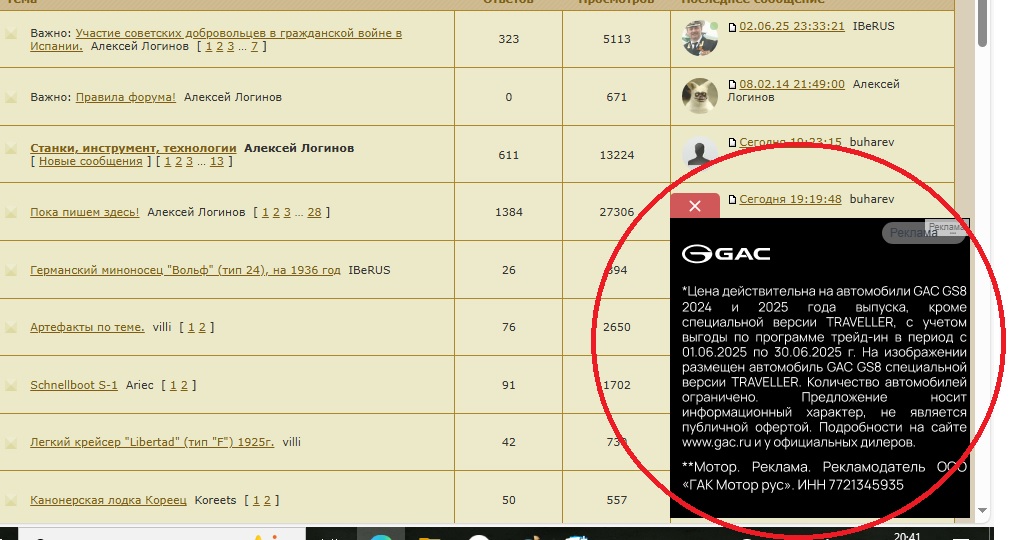Jump to page 3 of the Станки topic
Viewport: 1024px width, 540px height.
tap(189, 161)
